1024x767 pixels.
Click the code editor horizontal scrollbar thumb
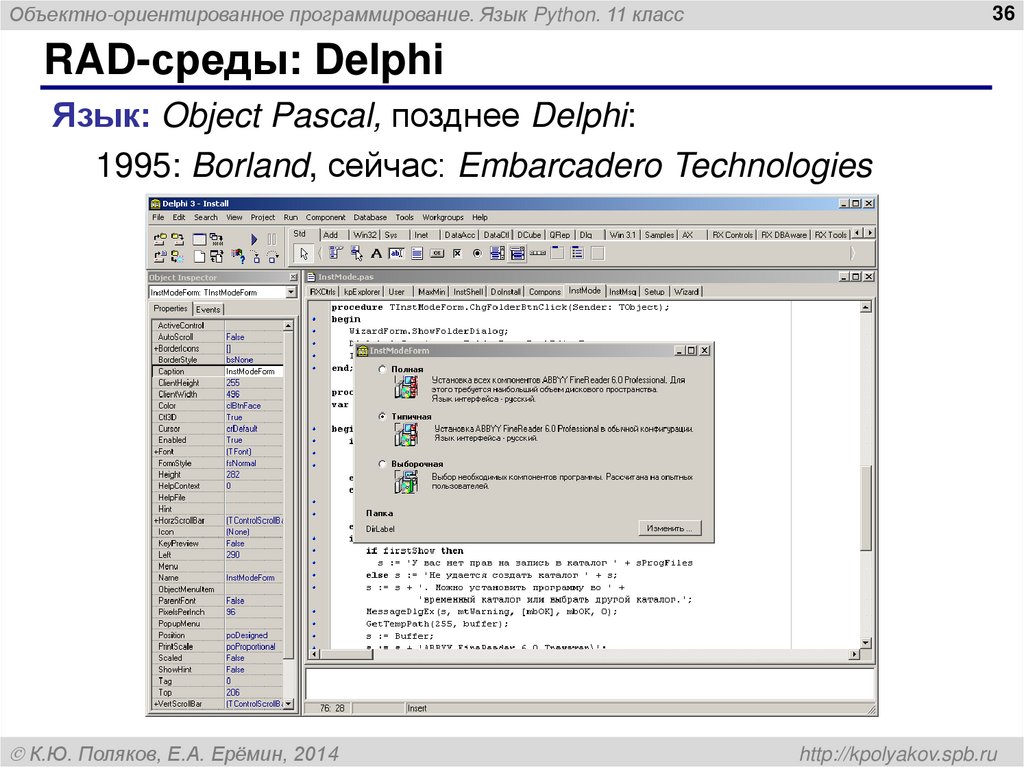click(x=347, y=654)
